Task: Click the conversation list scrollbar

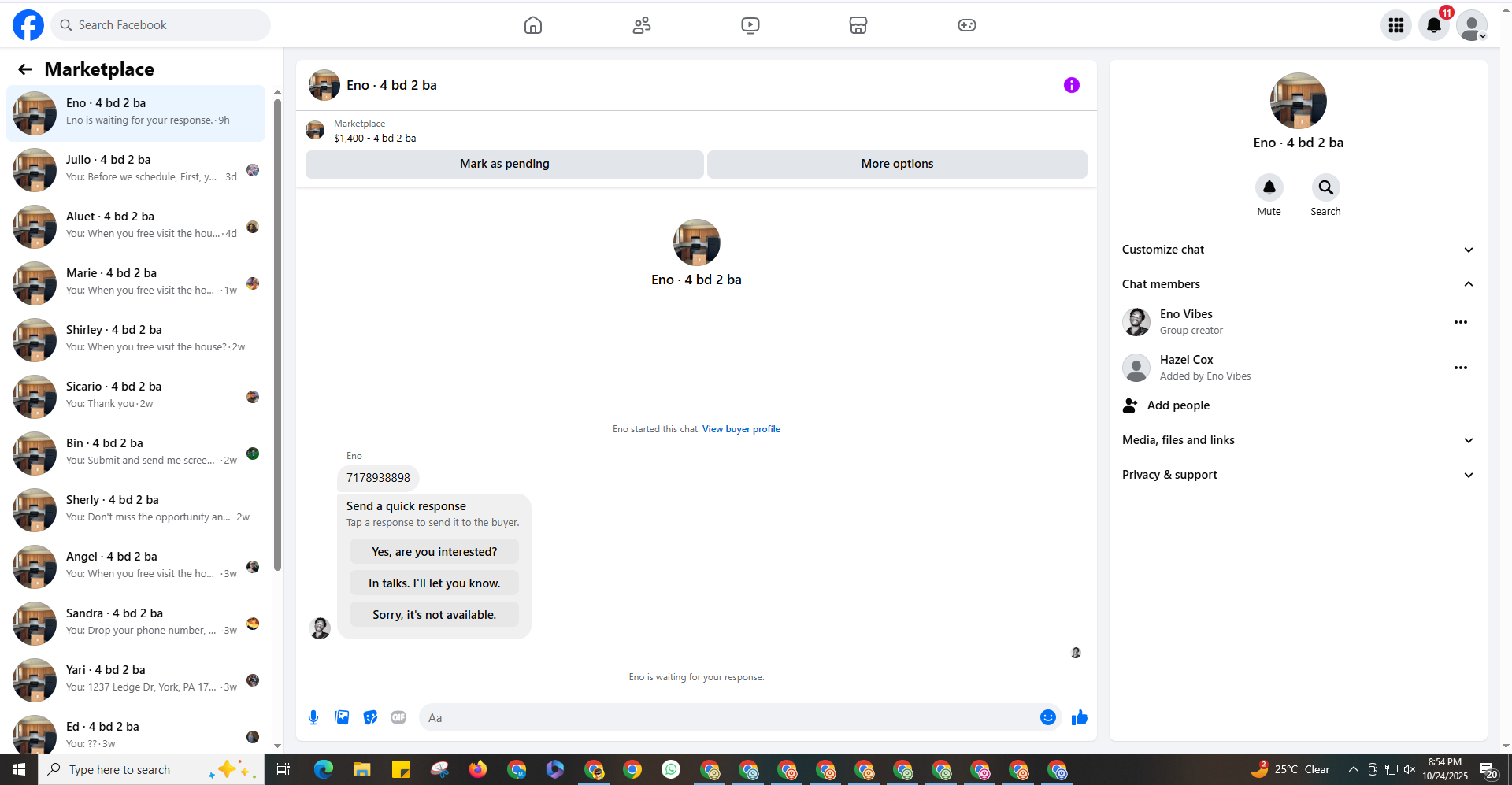Action: tap(277, 335)
